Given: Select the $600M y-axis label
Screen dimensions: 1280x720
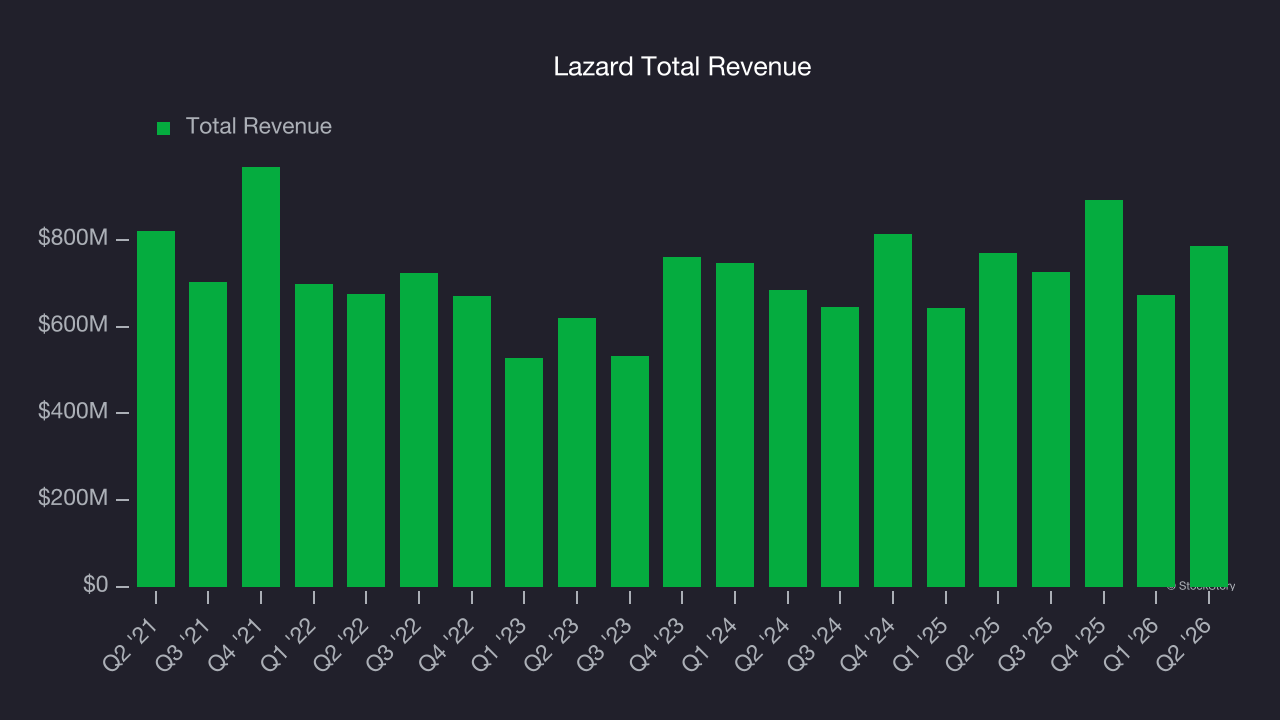Looking at the screenshot, I should coord(73,325).
